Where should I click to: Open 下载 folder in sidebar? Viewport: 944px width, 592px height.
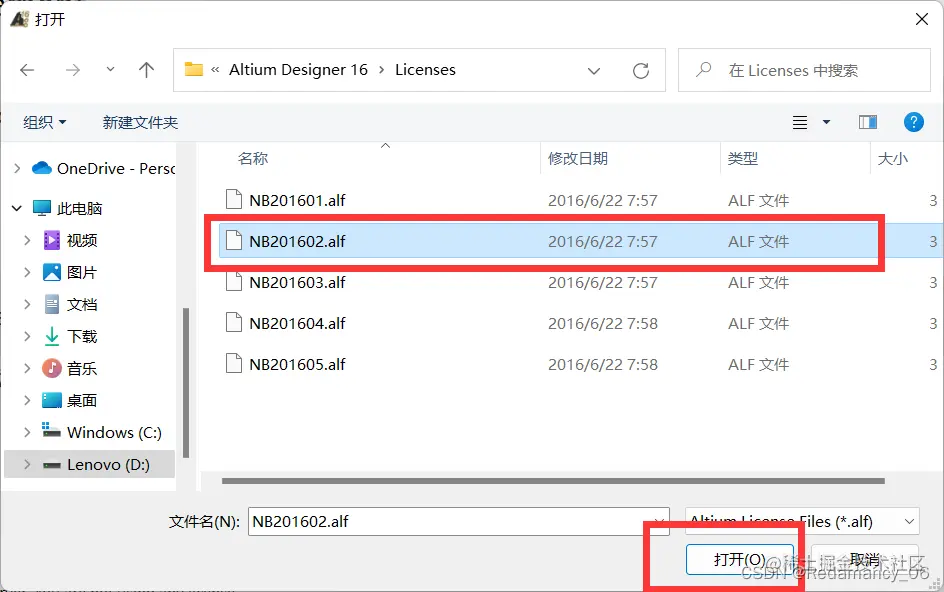pyautogui.click(x=71, y=336)
